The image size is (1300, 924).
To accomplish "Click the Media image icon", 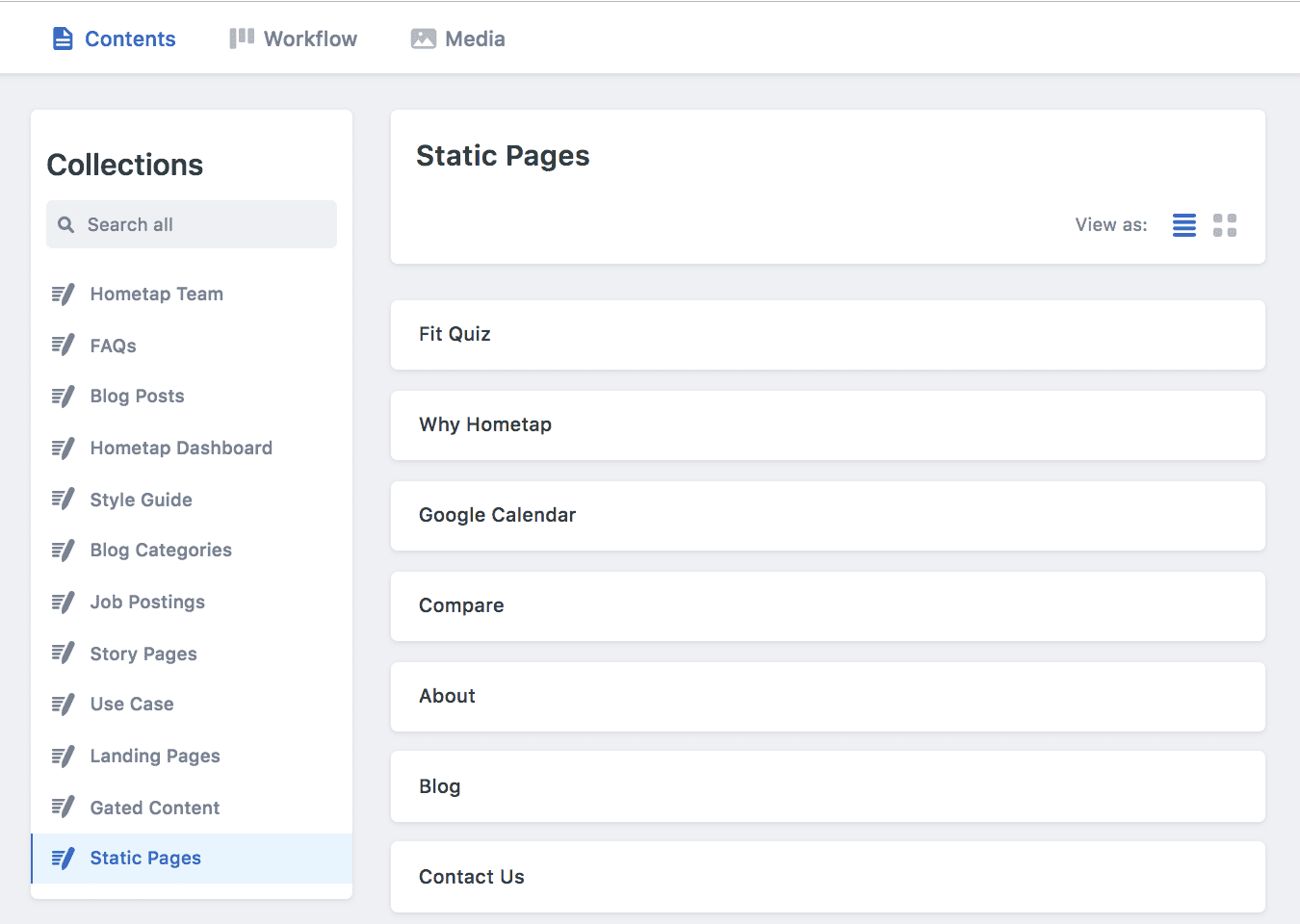I will click(x=423, y=38).
